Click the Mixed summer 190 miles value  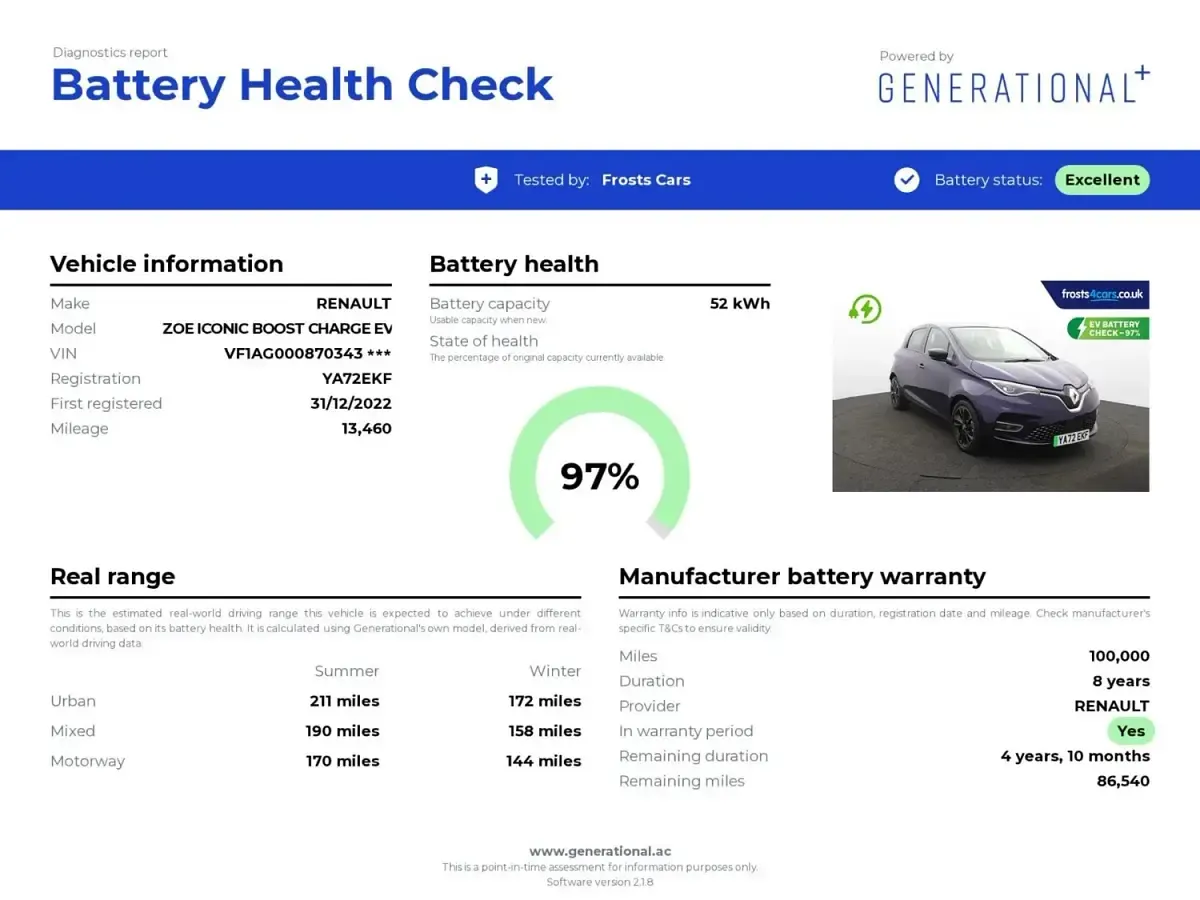pos(343,731)
